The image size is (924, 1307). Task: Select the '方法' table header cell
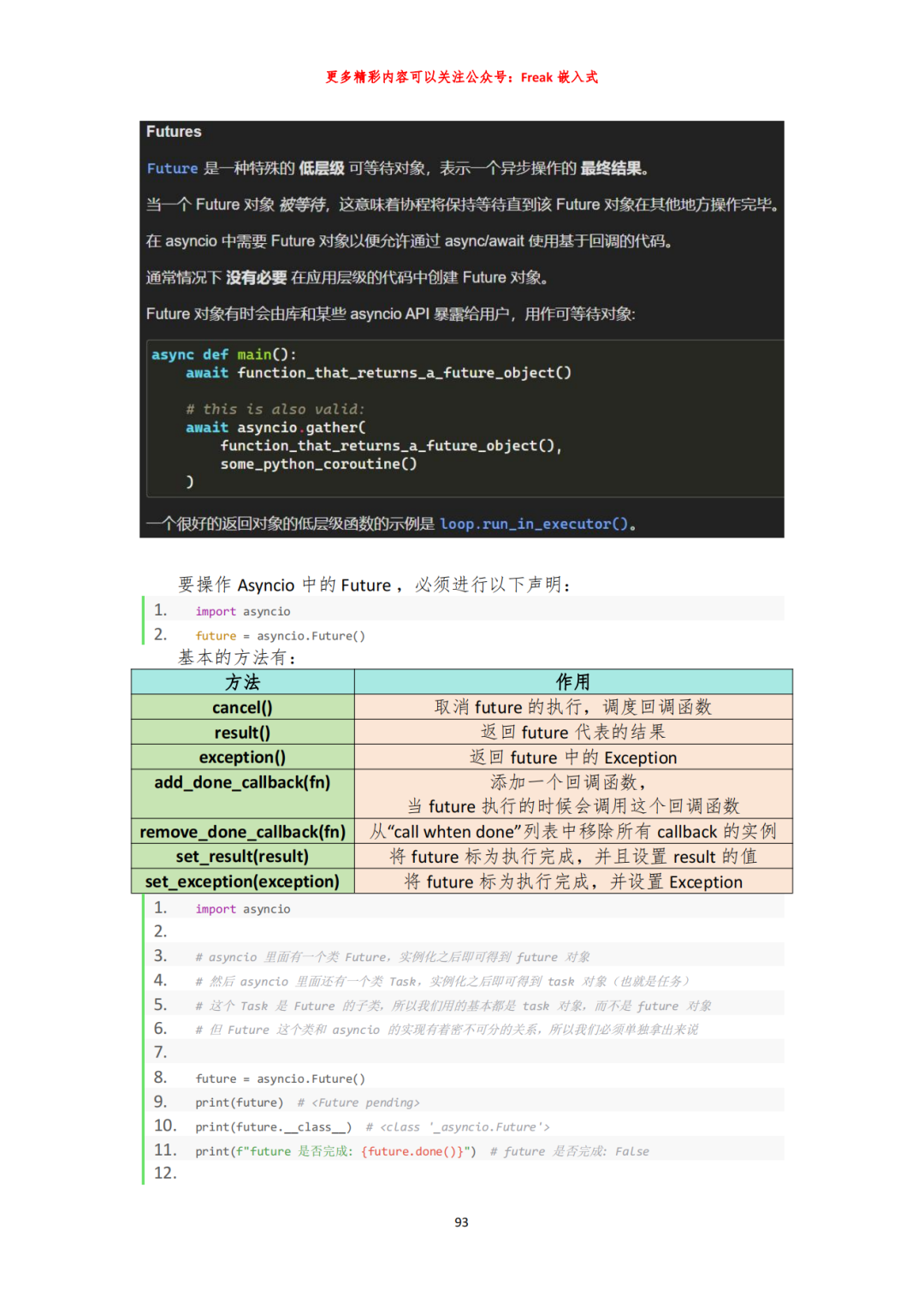point(242,682)
